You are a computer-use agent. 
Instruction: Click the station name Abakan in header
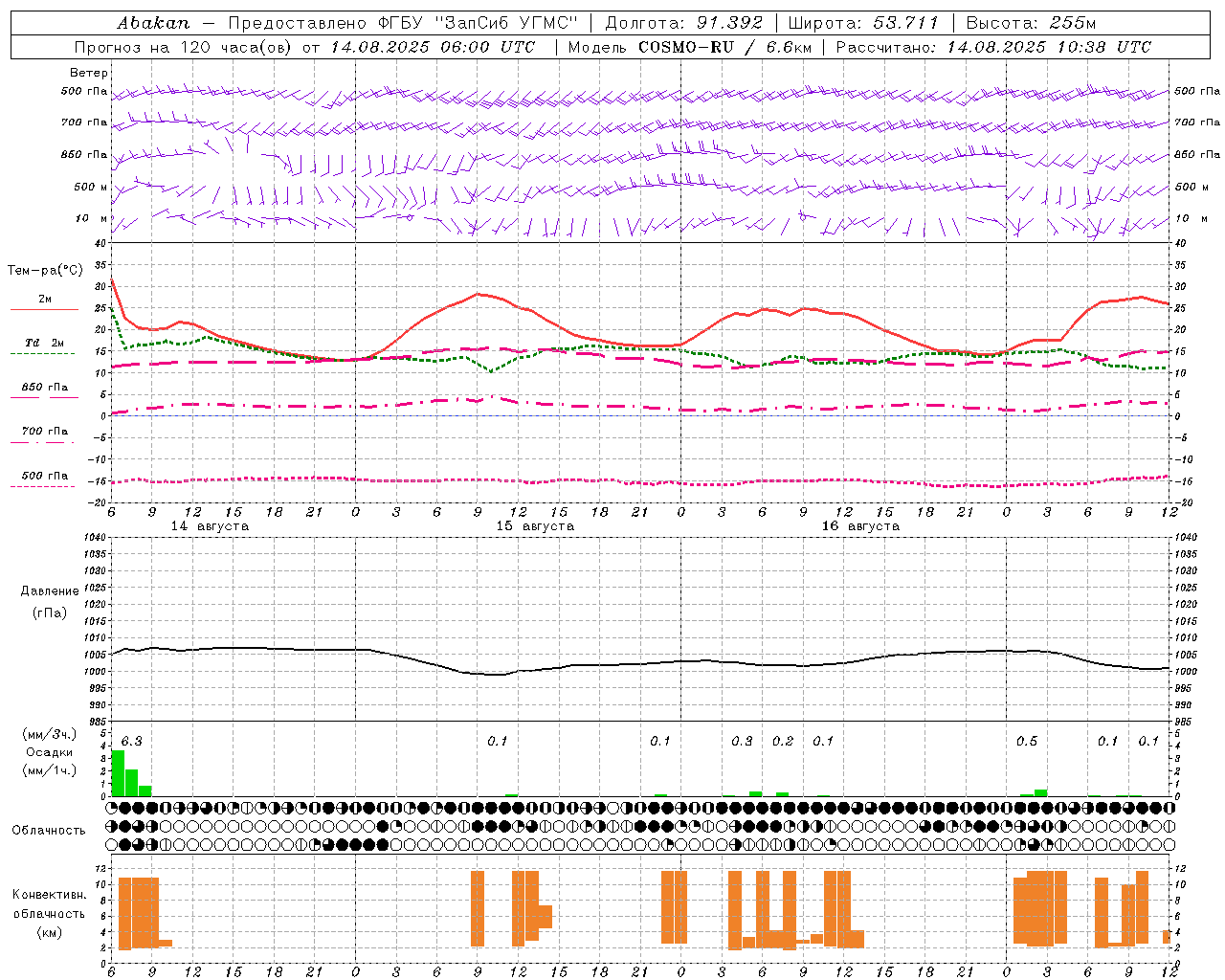coord(153,23)
